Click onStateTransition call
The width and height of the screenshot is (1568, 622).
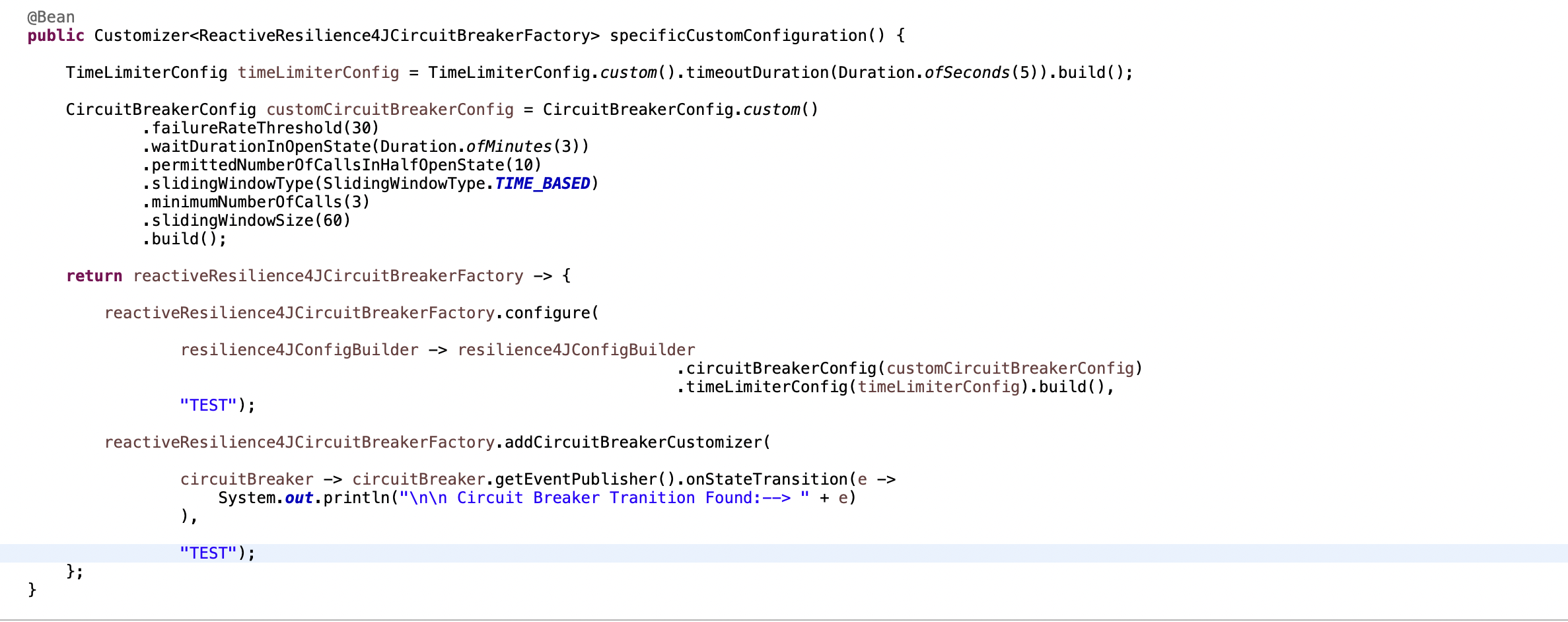766,479
